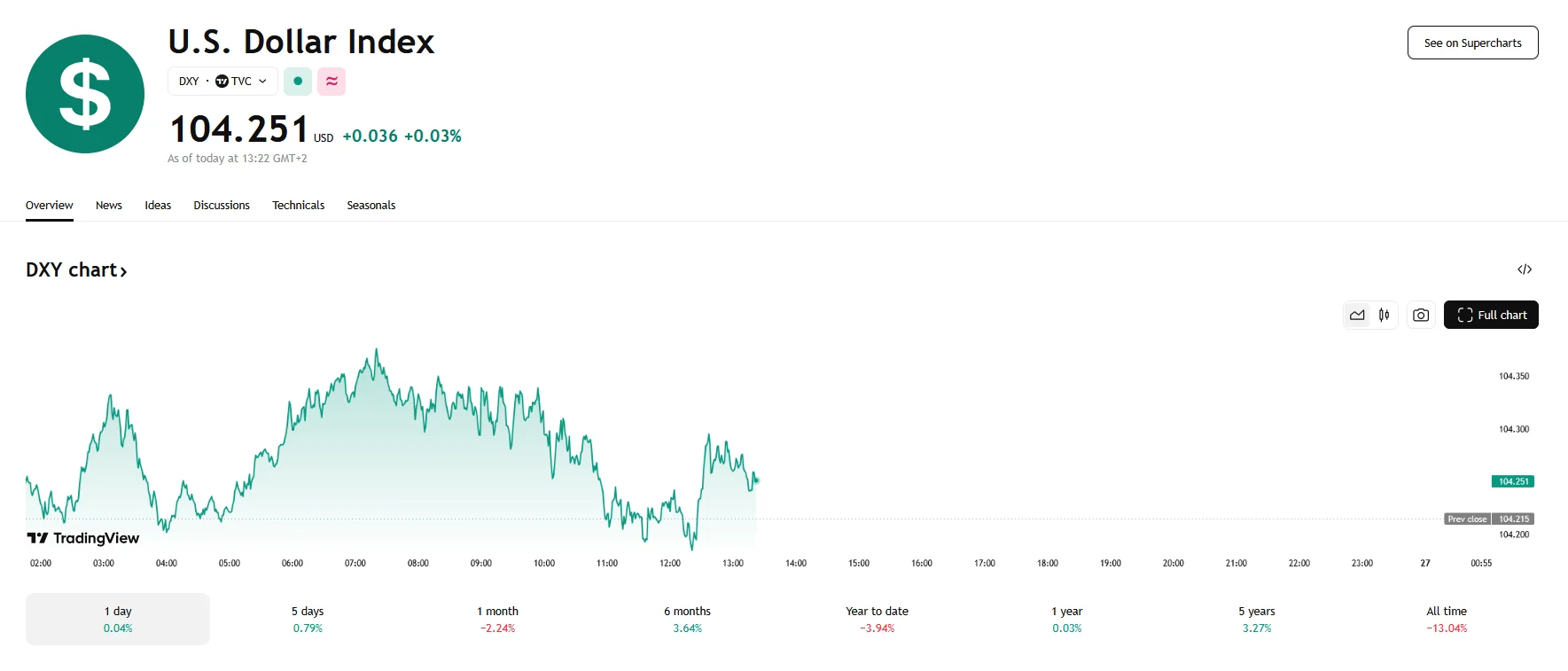1568x671 pixels.
Task: Open the DXY TVC symbol source dropdown
Action: point(222,82)
